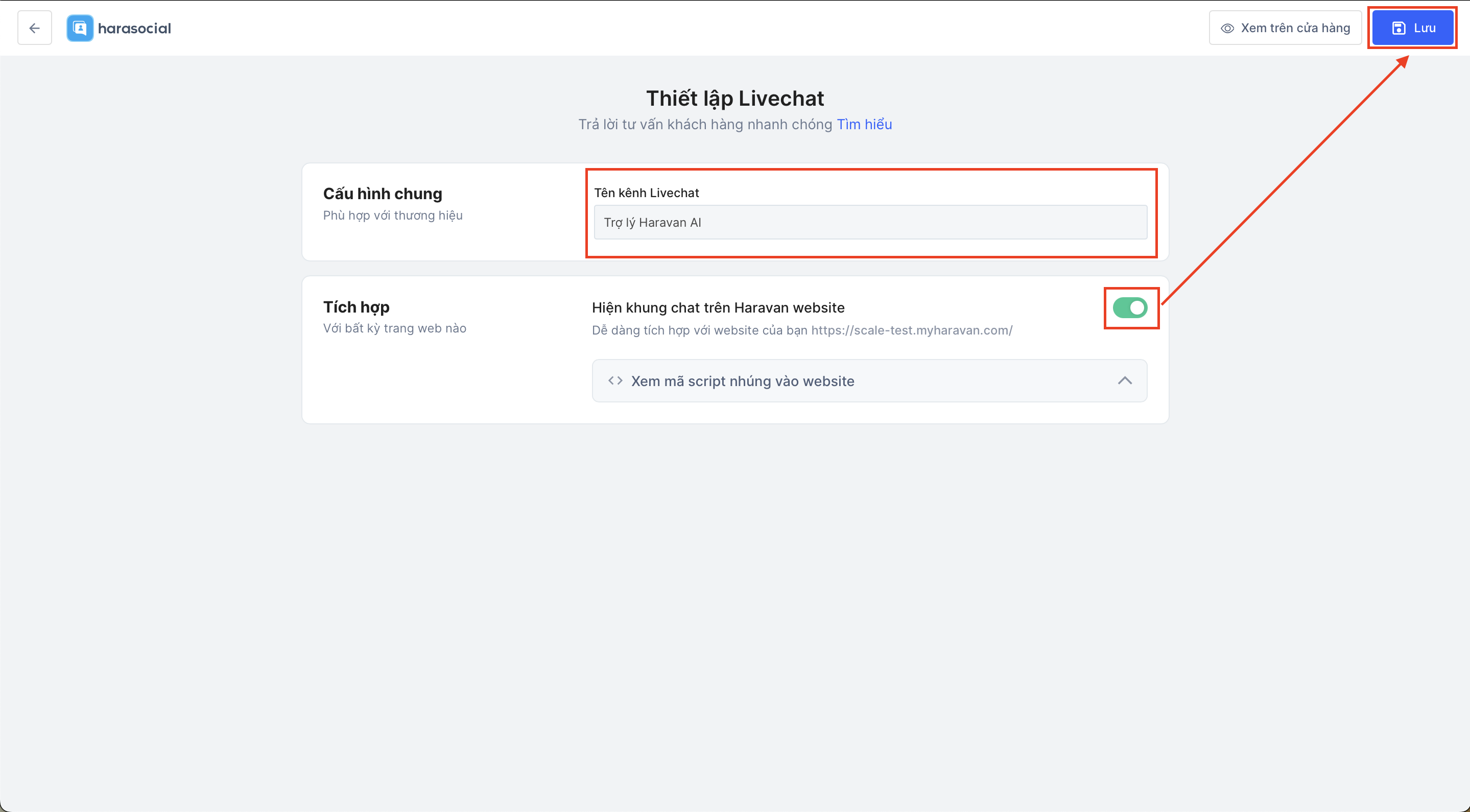The height and width of the screenshot is (812, 1470).
Task: Click the "Tên kênh Livechat" field label
Action: pyautogui.click(x=646, y=193)
